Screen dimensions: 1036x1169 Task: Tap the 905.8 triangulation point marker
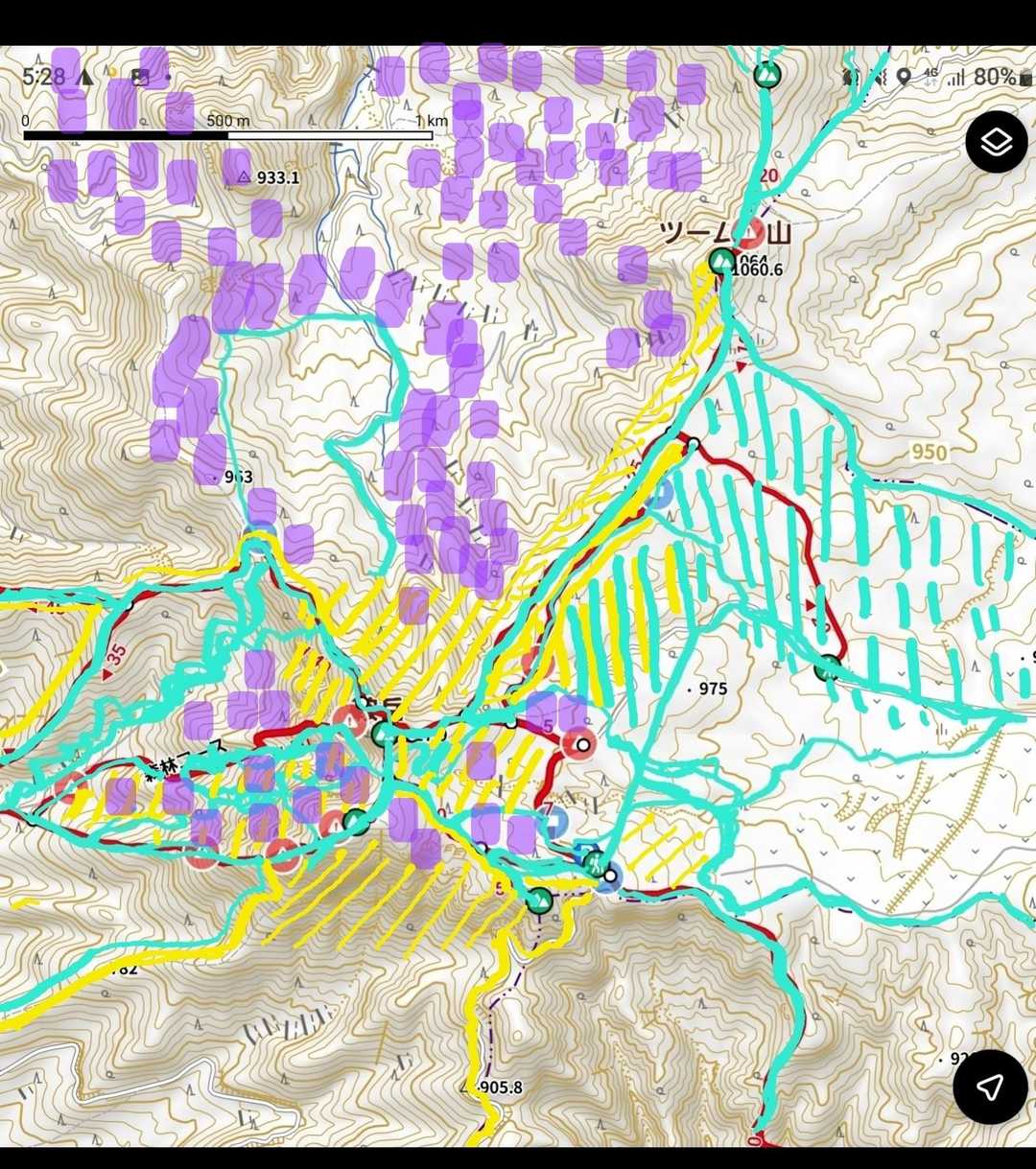click(x=497, y=1087)
